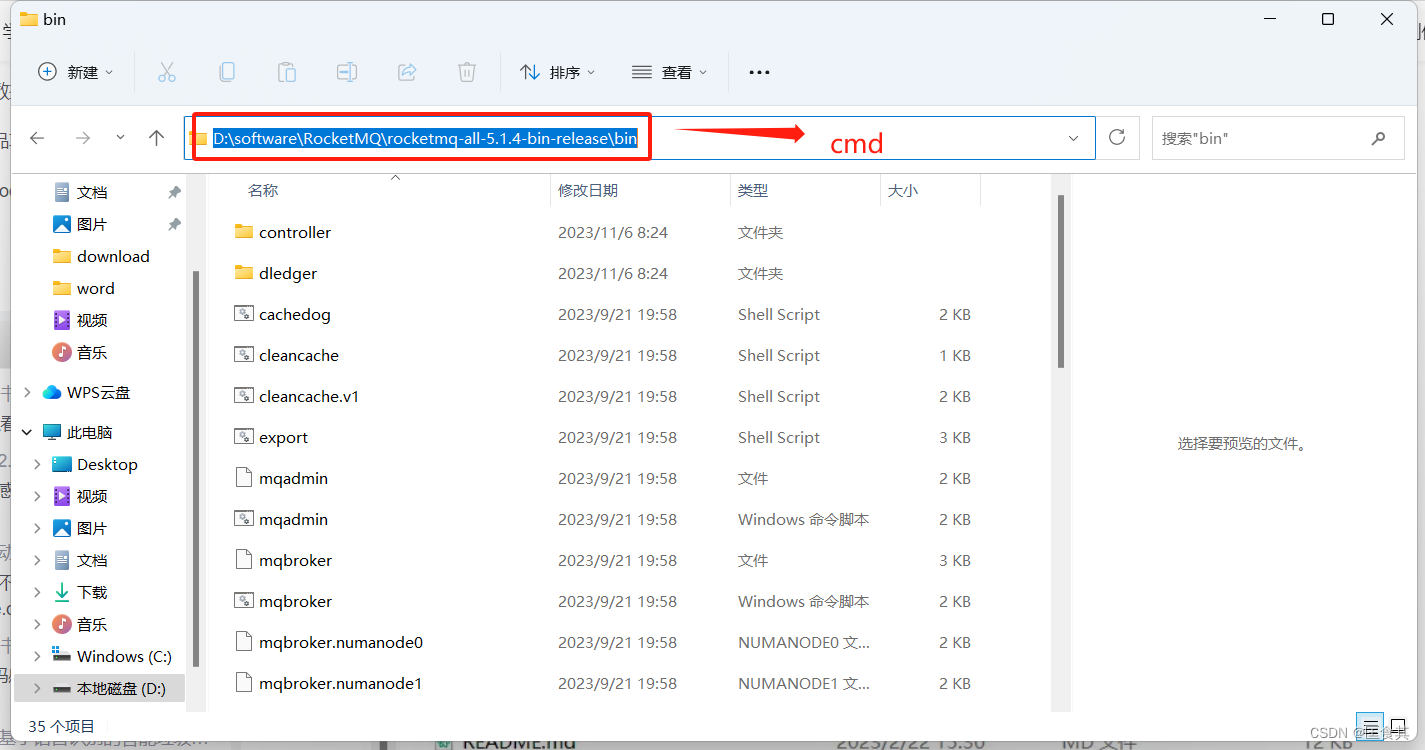Screen dimensions: 1425x750
Task: Switch to details view icon in status bar
Action: [1370, 726]
